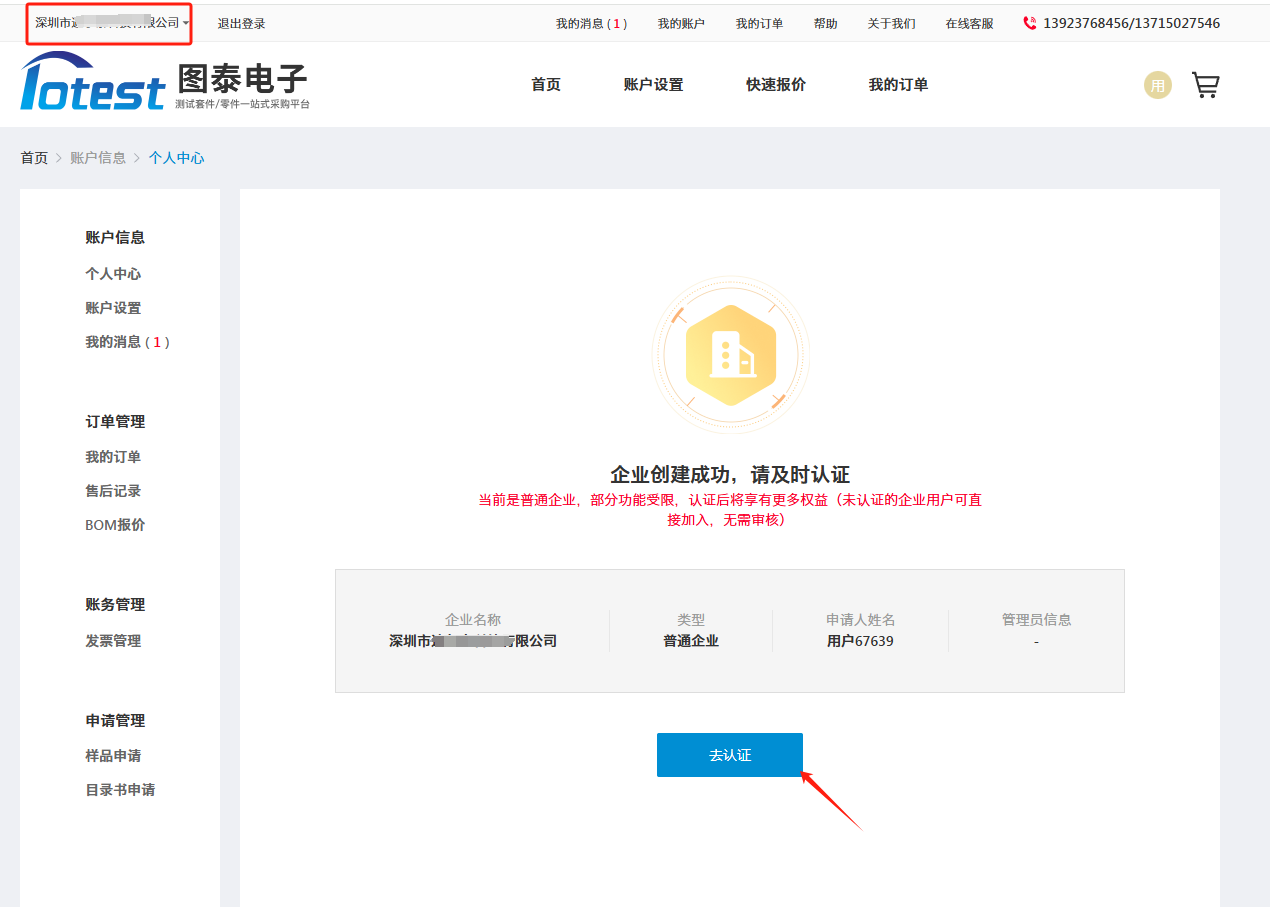Open 发票管理 in sidebar

pos(113,641)
